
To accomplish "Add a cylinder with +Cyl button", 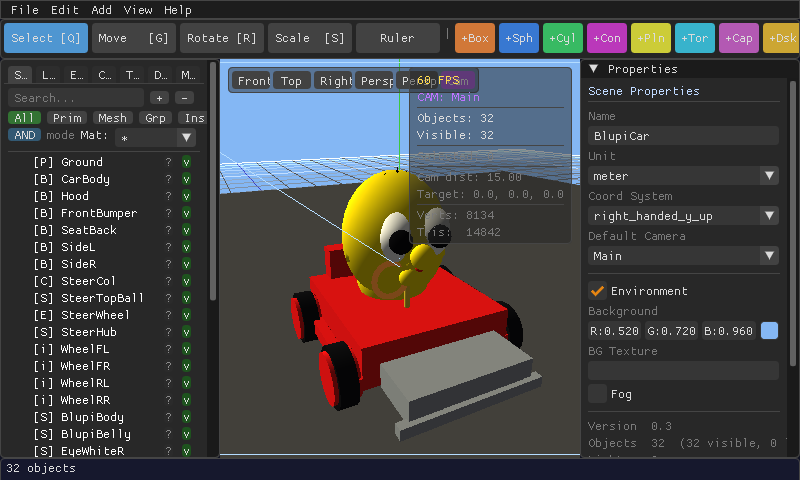I will pos(563,38).
